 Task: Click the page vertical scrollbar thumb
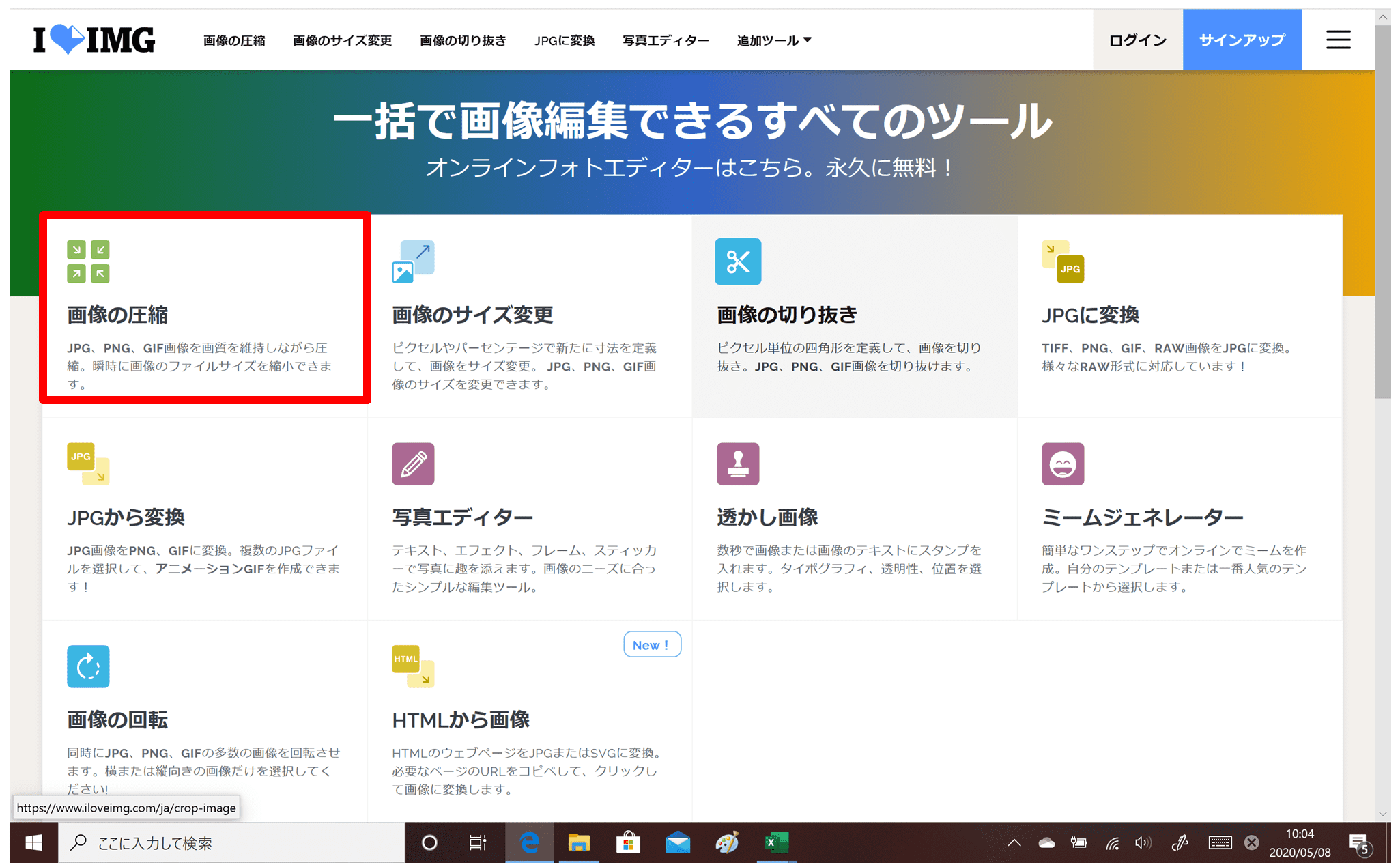(x=1383, y=212)
